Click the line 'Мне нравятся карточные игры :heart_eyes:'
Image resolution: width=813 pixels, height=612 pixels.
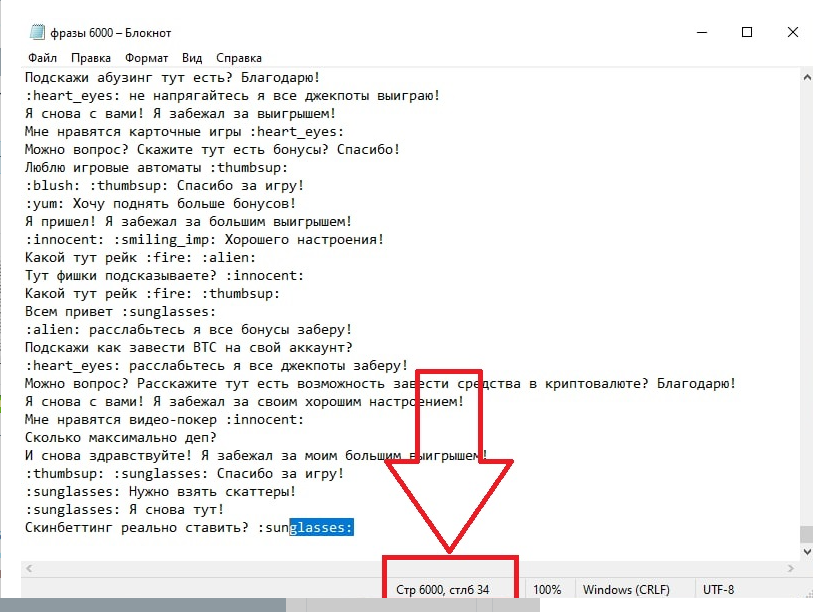[x=185, y=132]
